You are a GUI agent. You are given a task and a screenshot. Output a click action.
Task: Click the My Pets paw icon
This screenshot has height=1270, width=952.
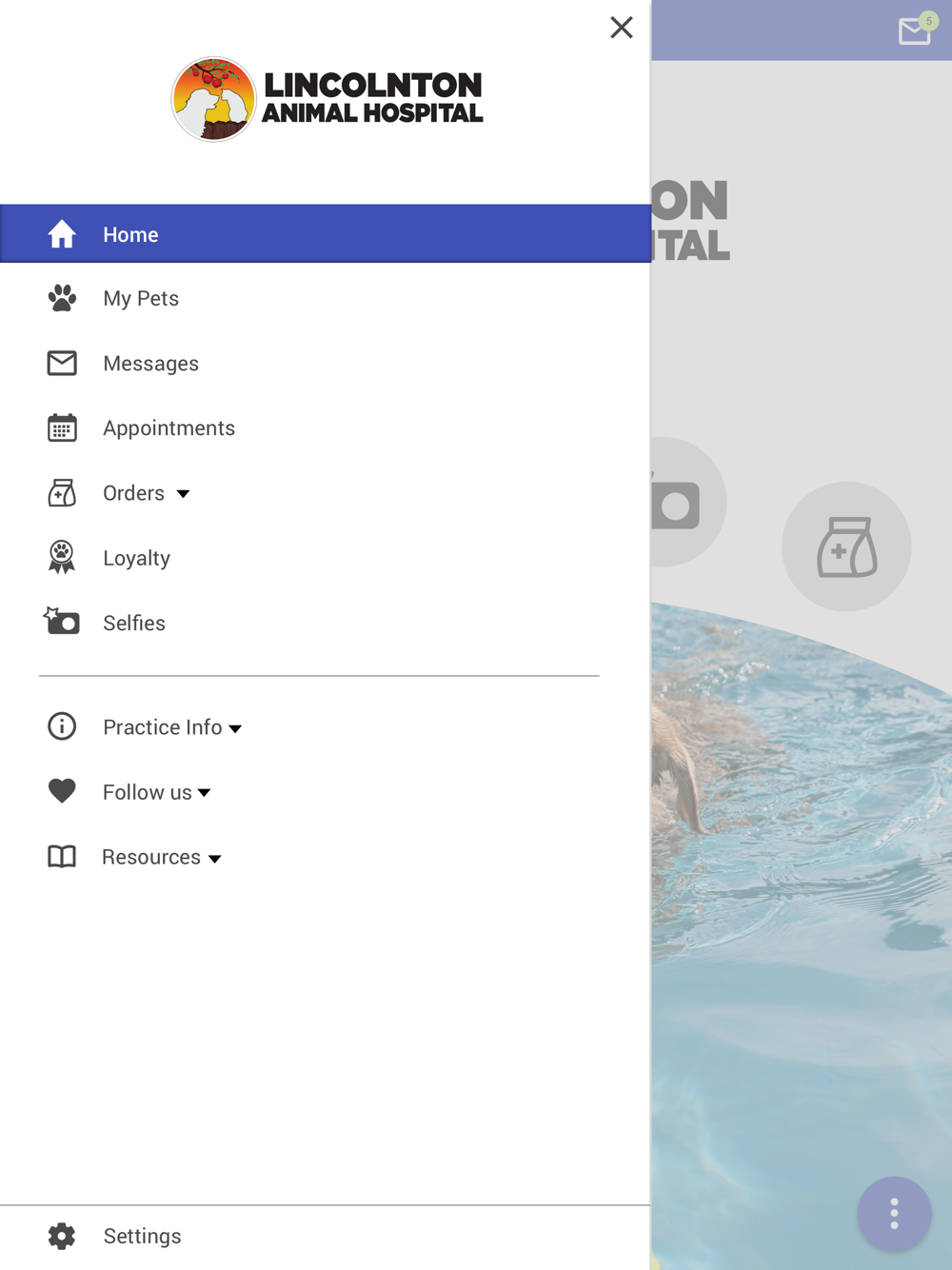tap(62, 298)
